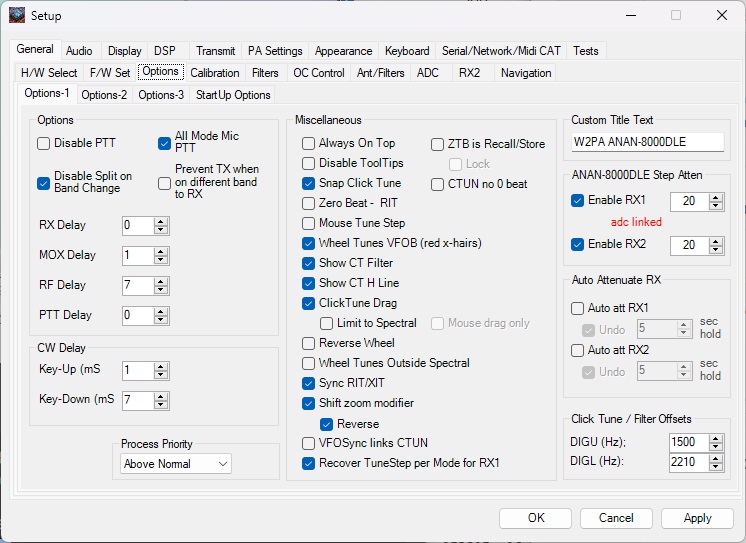The width and height of the screenshot is (746, 543).
Task: Open Serial/Network/Midi CAT tab
Action: [501, 51]
